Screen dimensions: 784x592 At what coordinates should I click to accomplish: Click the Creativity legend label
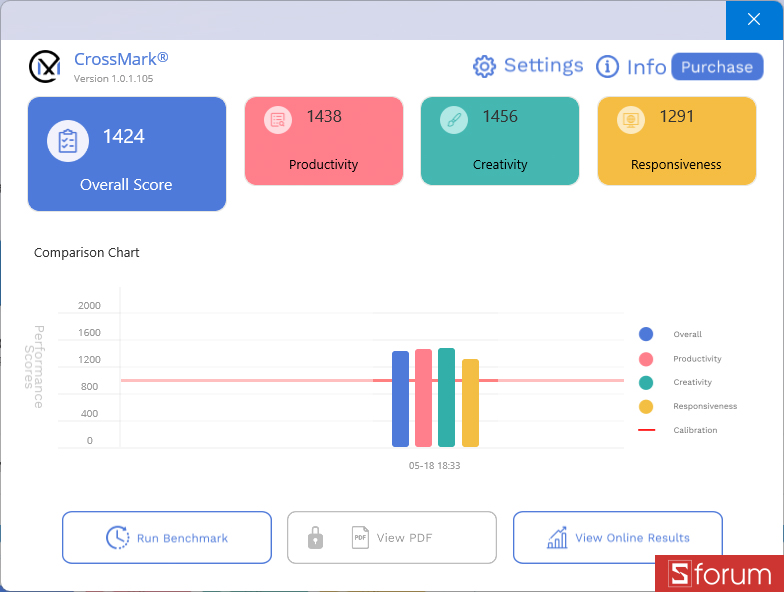point(692,382)
